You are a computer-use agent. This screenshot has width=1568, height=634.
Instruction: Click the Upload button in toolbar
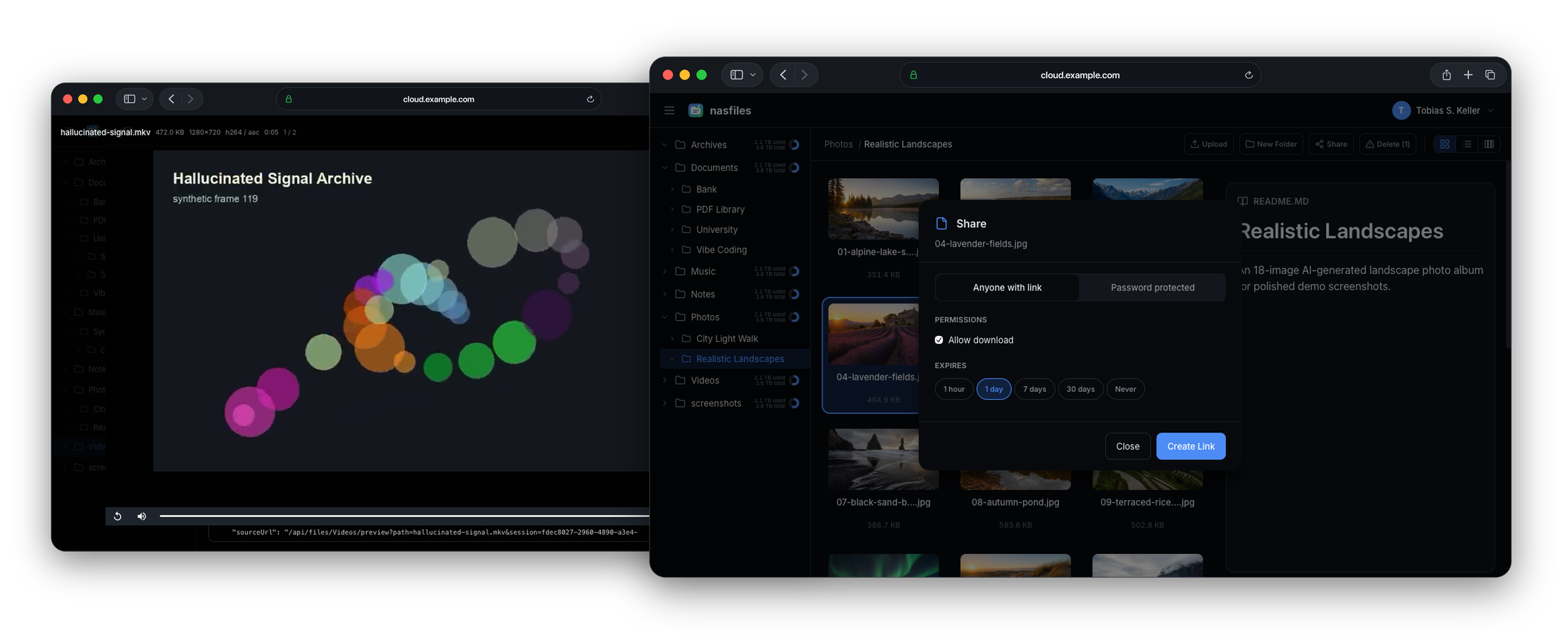point(1208,144)
